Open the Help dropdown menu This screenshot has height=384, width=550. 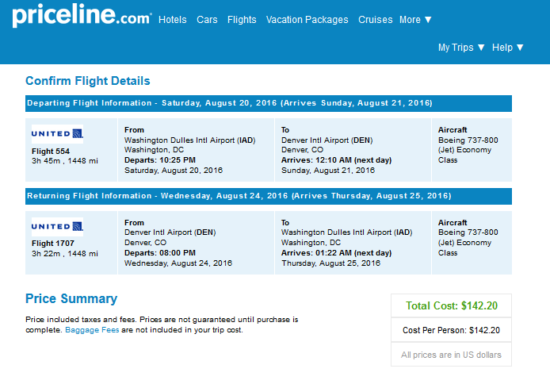508,47
